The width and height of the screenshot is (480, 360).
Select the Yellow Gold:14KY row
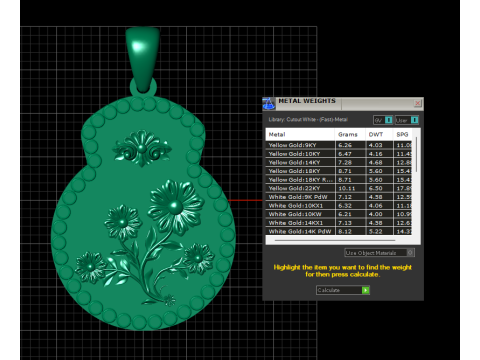click(x=339, y=162)
